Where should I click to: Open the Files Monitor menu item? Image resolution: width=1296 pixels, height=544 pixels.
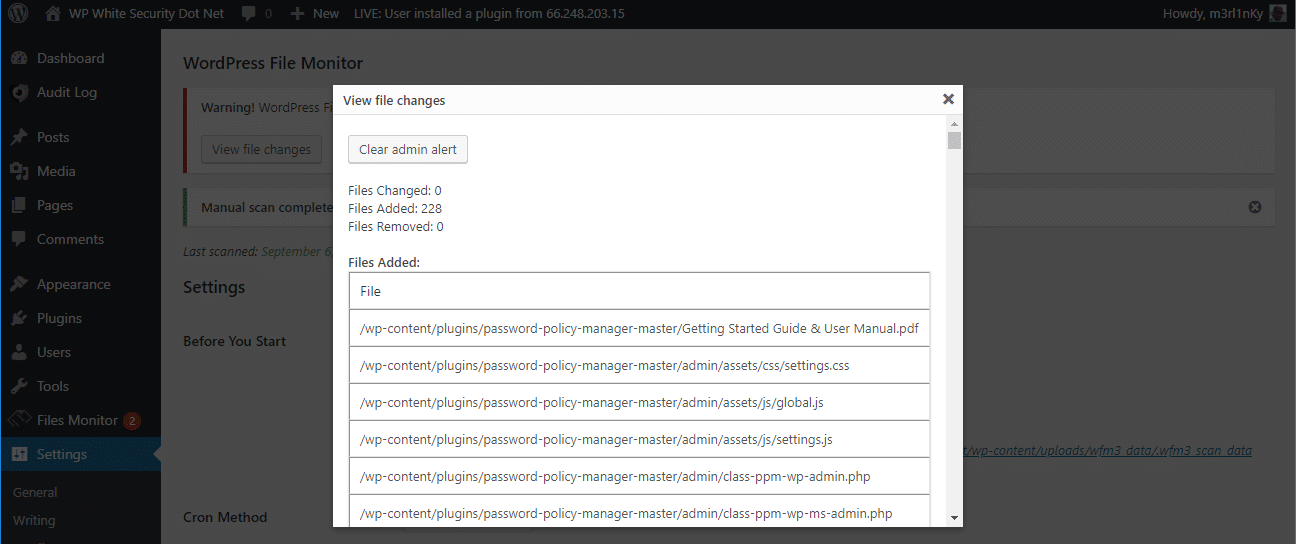tap(77, 420)
